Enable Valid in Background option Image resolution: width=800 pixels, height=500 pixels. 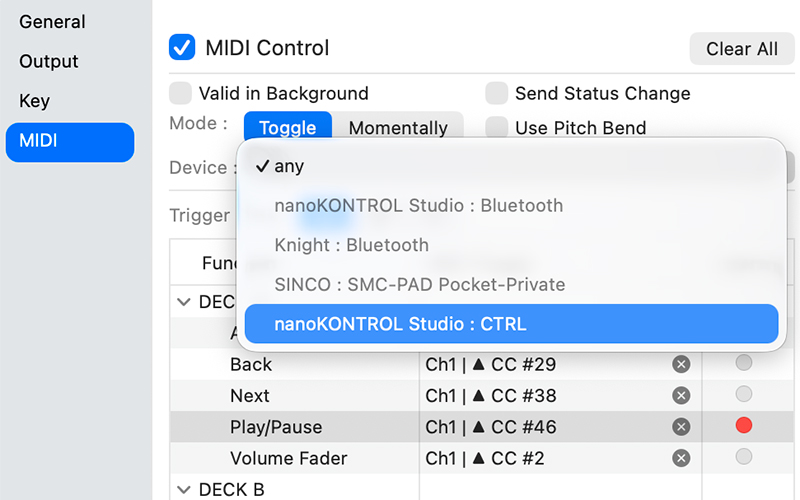[x=181, y=94]
